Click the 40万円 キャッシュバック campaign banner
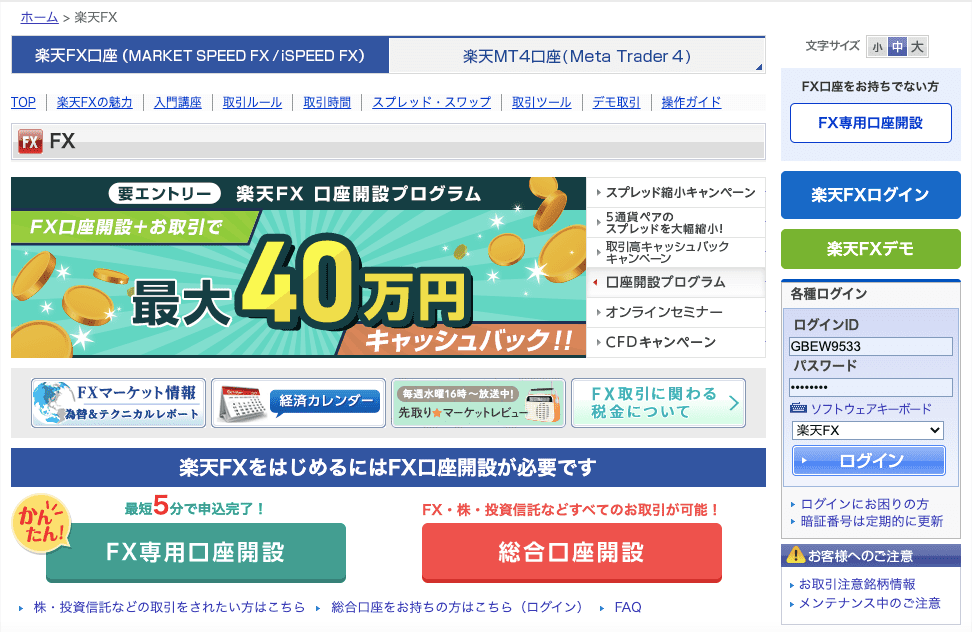Viewport: 972px width, 632px height. click(298, 268)
